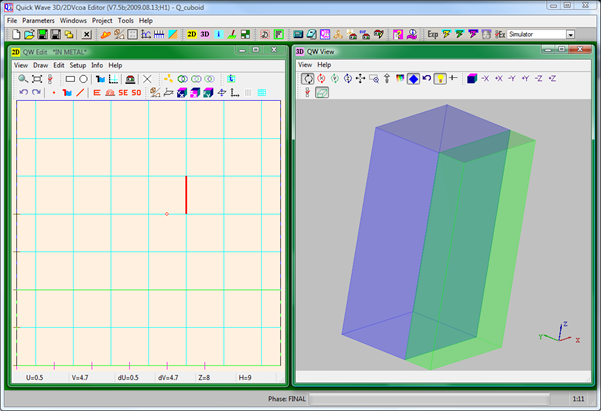
Task: Open the Draw menu in QW Edit
Action: [x=41, y=65]
